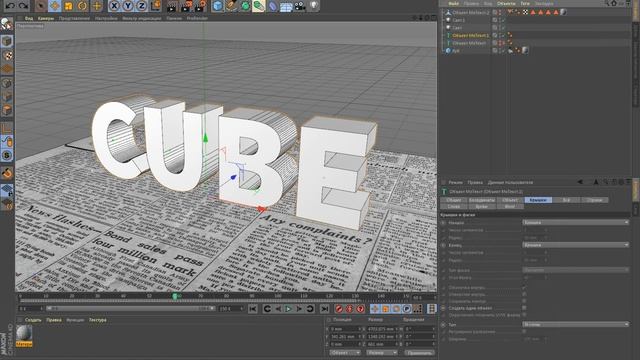Image resolution: width=640 pixels, height=360 pixels.
Task: Click Play Forward in timeline controls
Action: pos(288,309)
